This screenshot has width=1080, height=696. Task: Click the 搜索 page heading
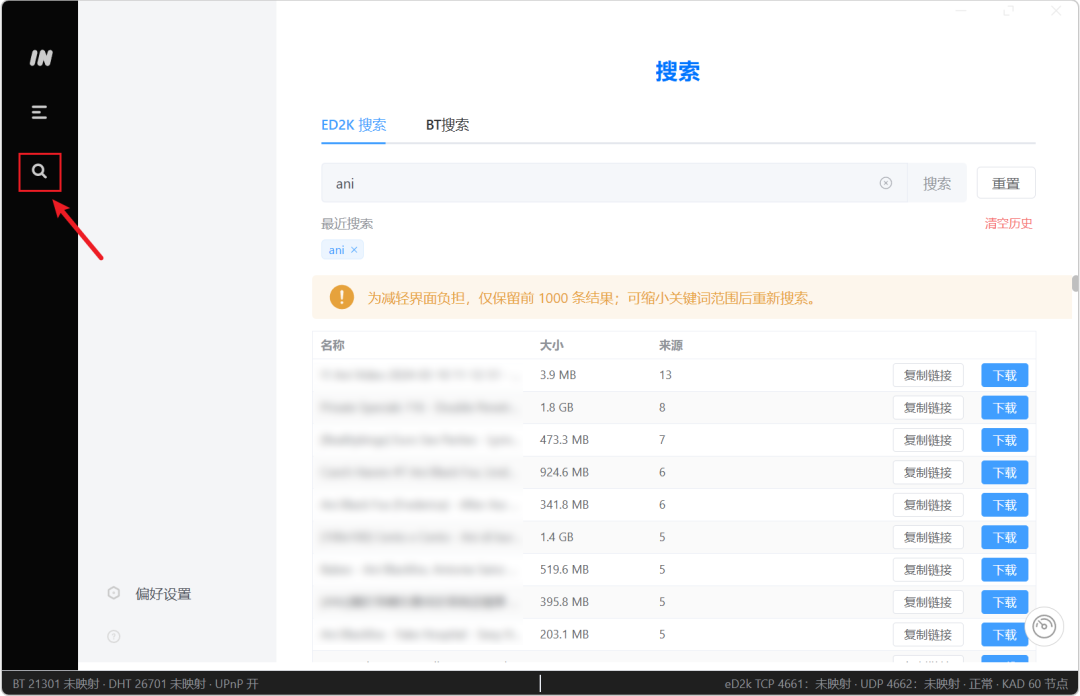coord(677,71)
